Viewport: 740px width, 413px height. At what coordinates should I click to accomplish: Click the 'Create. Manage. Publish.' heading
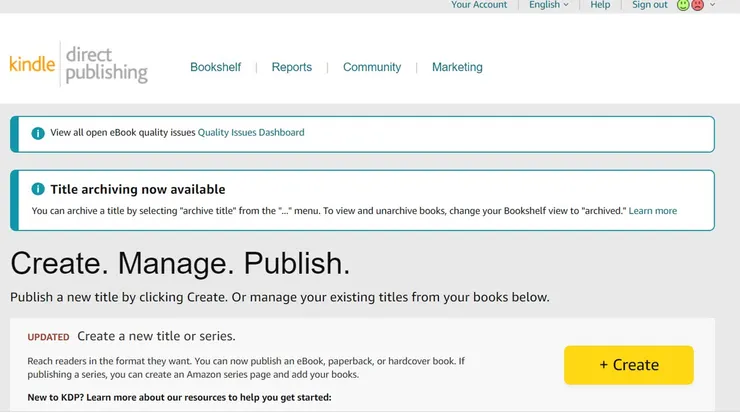click(180, 263)
